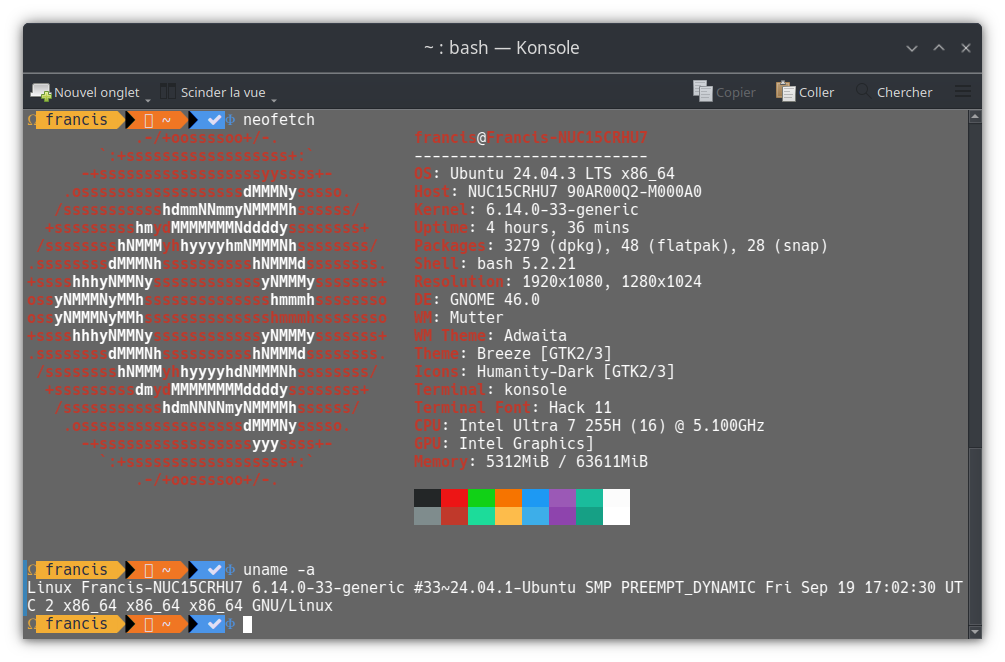Click the Chercher text label

click(x=904, y=92)
